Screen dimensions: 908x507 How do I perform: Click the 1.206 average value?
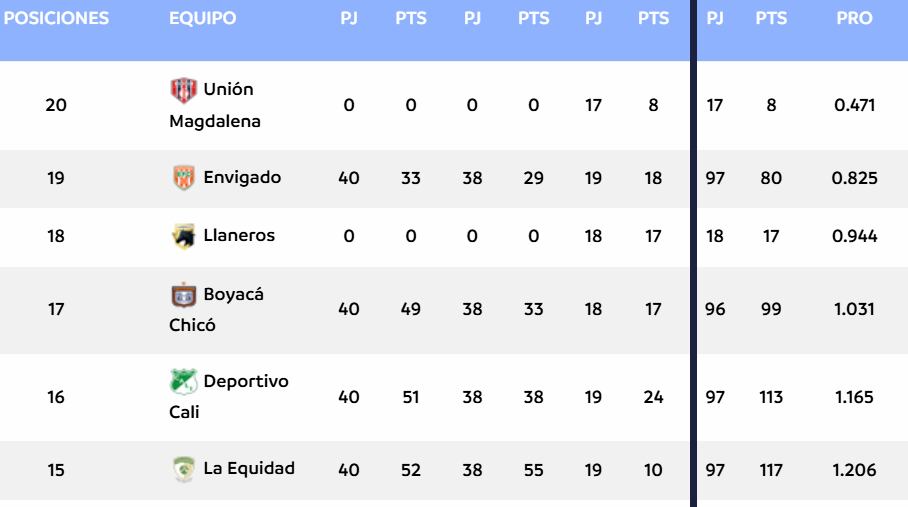coord(855,469)
